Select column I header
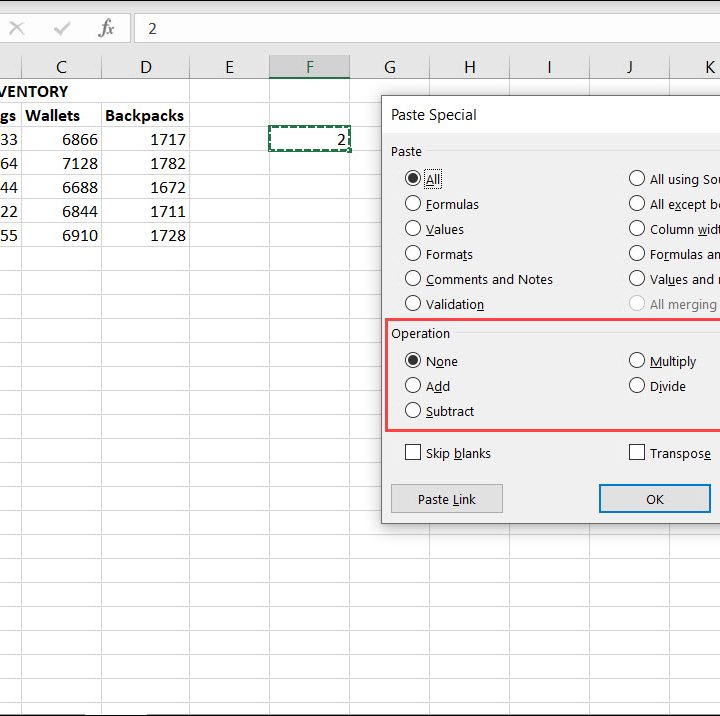The width and height of the screenshot is (720, 716). pyautogui.click(x=549, y=67)
